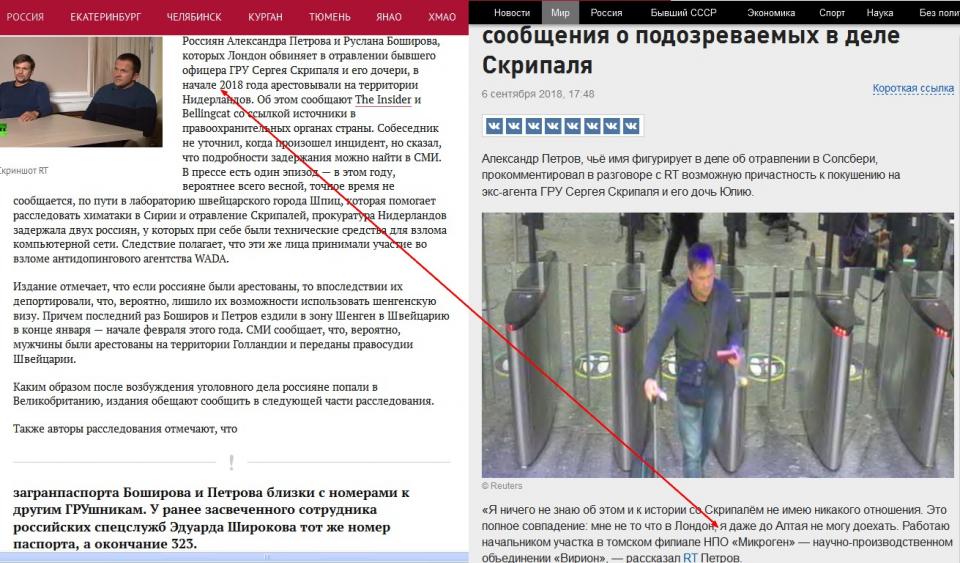Click the horizontal scrollbar under the left article
This screenshot has height=563, width=960.
pyautogui.click(x=234, y=557)
